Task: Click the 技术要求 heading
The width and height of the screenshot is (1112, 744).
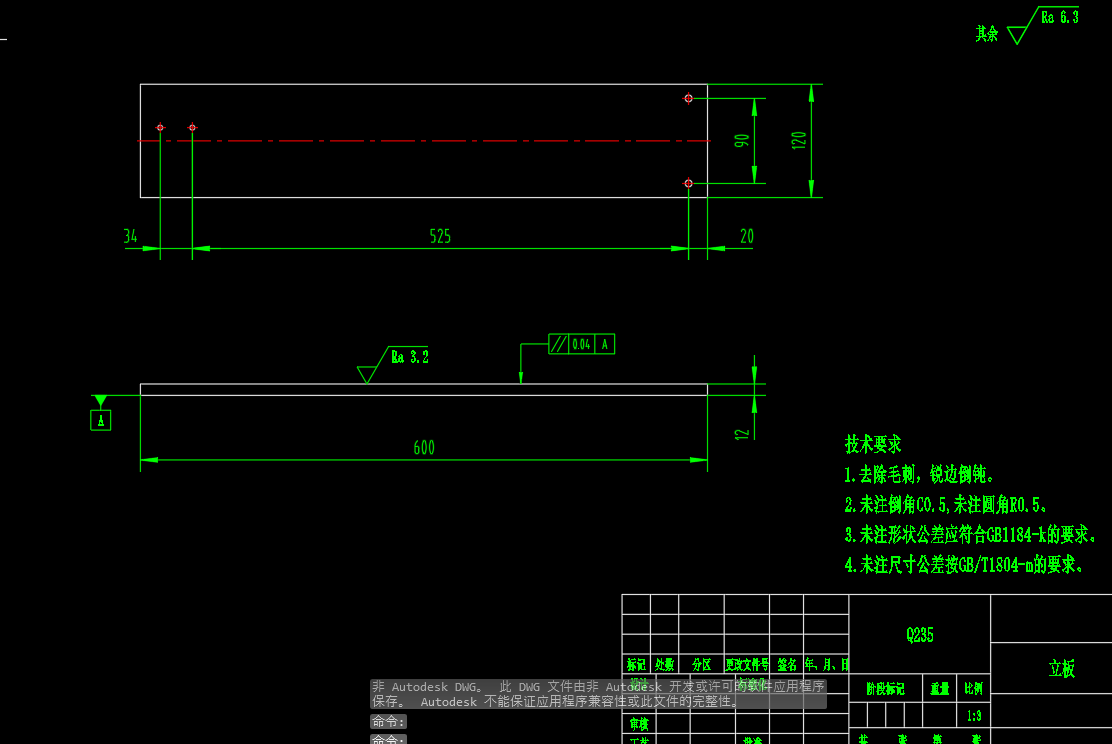Action: pyautogui.click(x=873, y=445)
